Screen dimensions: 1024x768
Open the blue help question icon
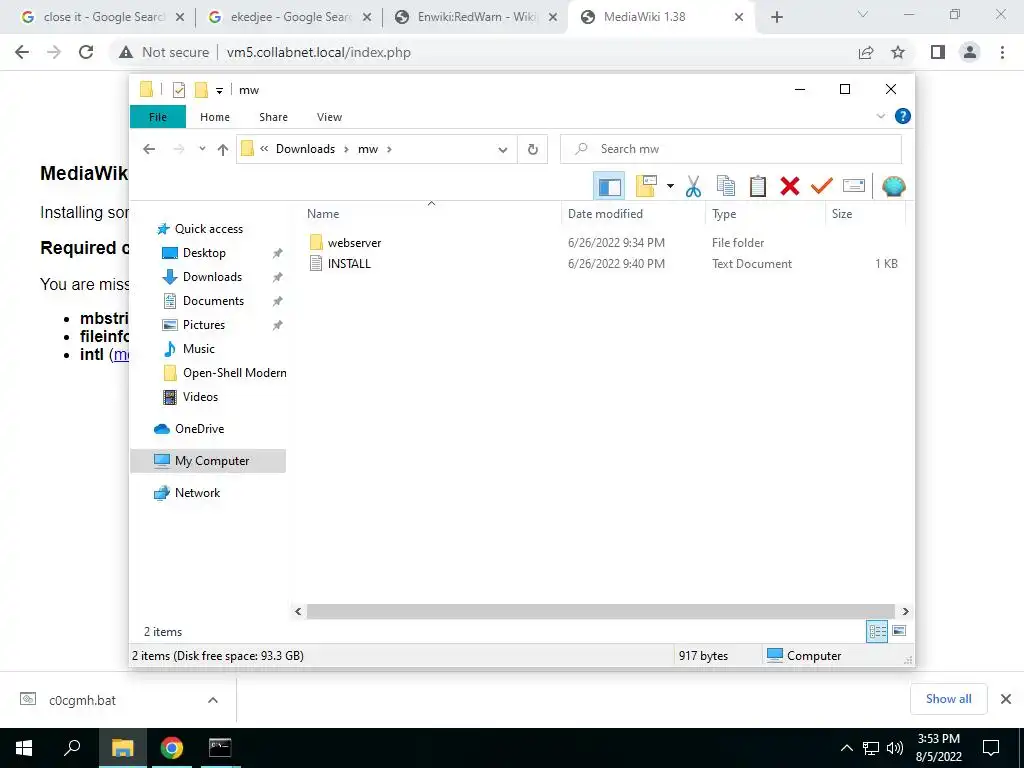(903, 116)
